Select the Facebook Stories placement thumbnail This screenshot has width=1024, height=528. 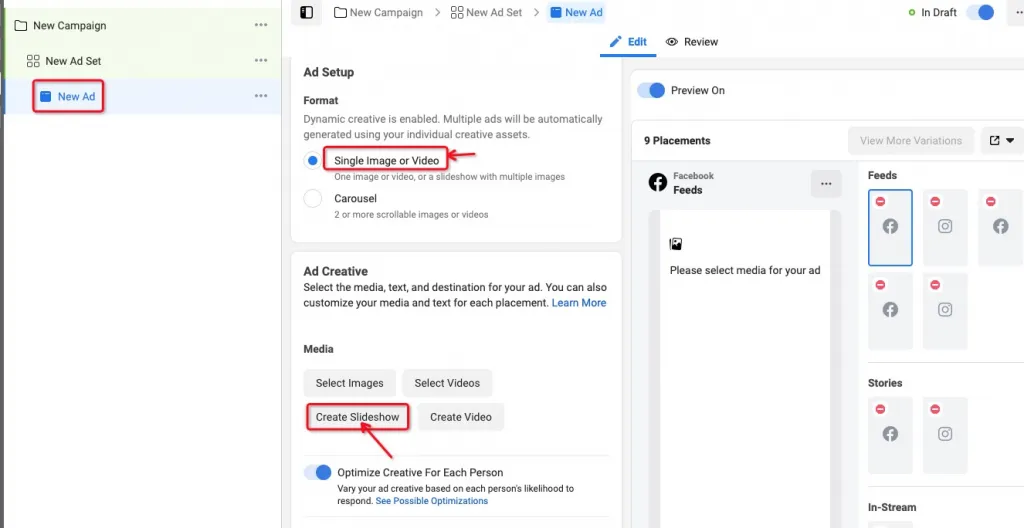[890, 434]
